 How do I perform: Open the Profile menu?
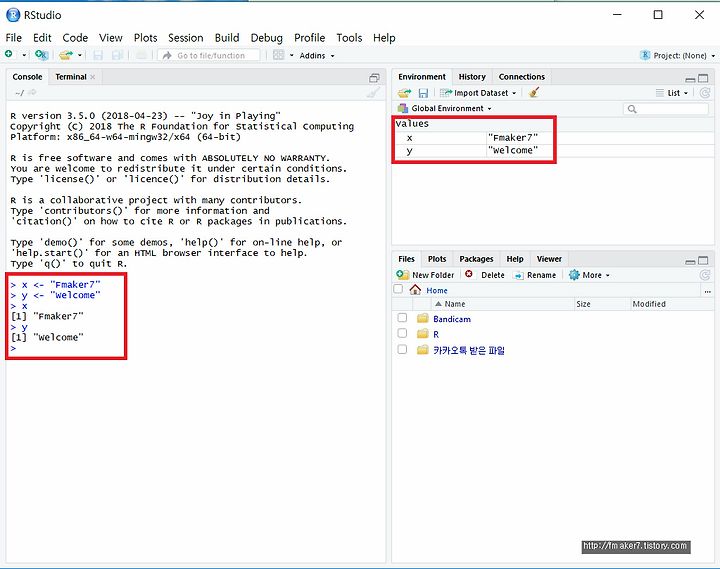point(309,38)
